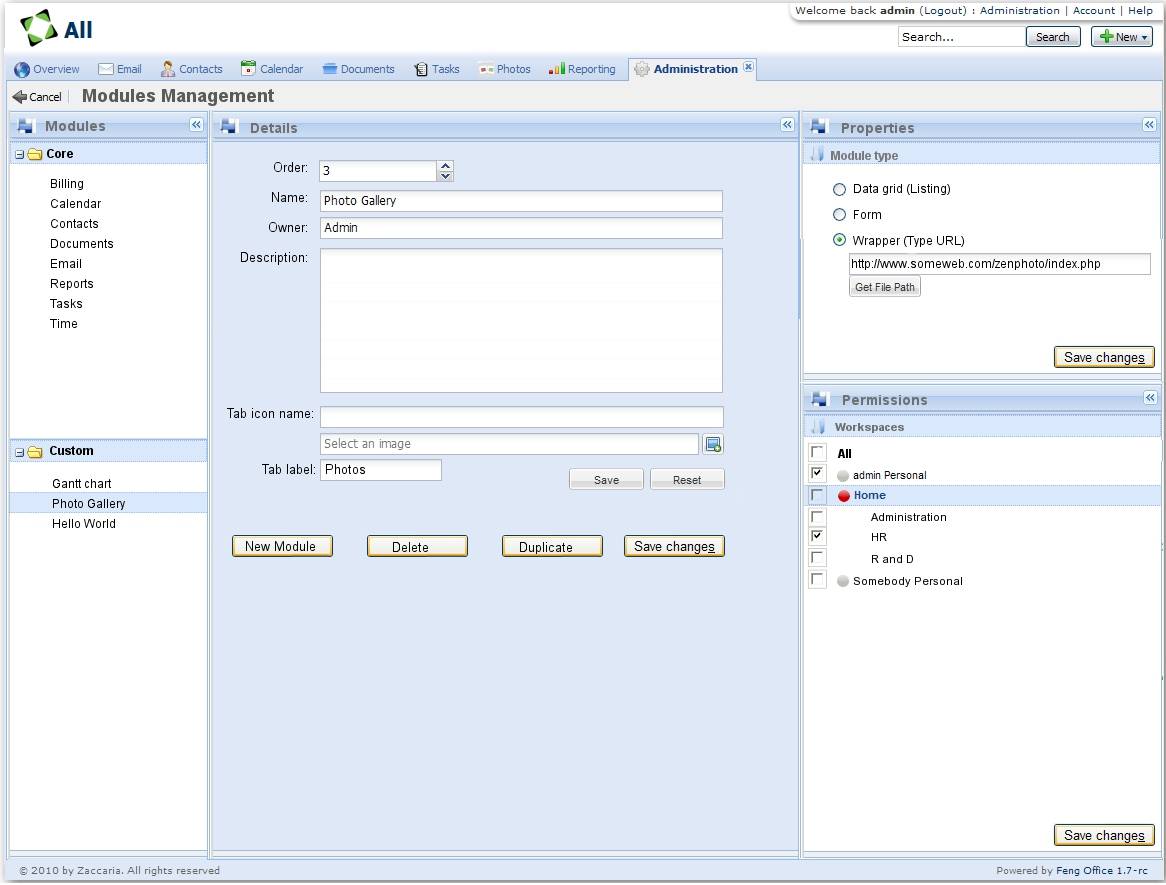Select the Data grid (Listing) radio button
Image resolution: width=1166 pixels, height=885 pixels.
(840, 189)
